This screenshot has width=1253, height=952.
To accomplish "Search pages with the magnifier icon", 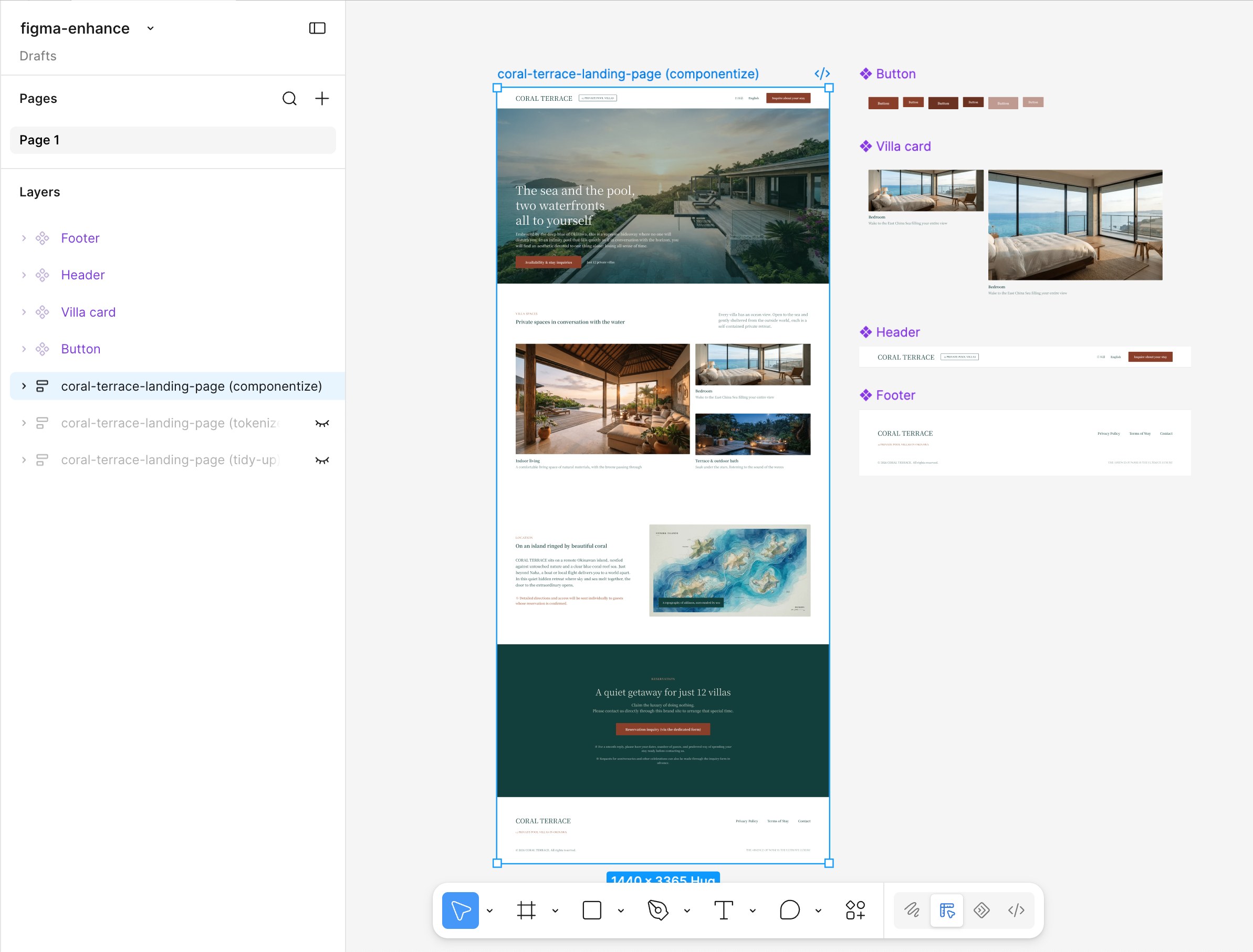I will click(x=289, y=99).
